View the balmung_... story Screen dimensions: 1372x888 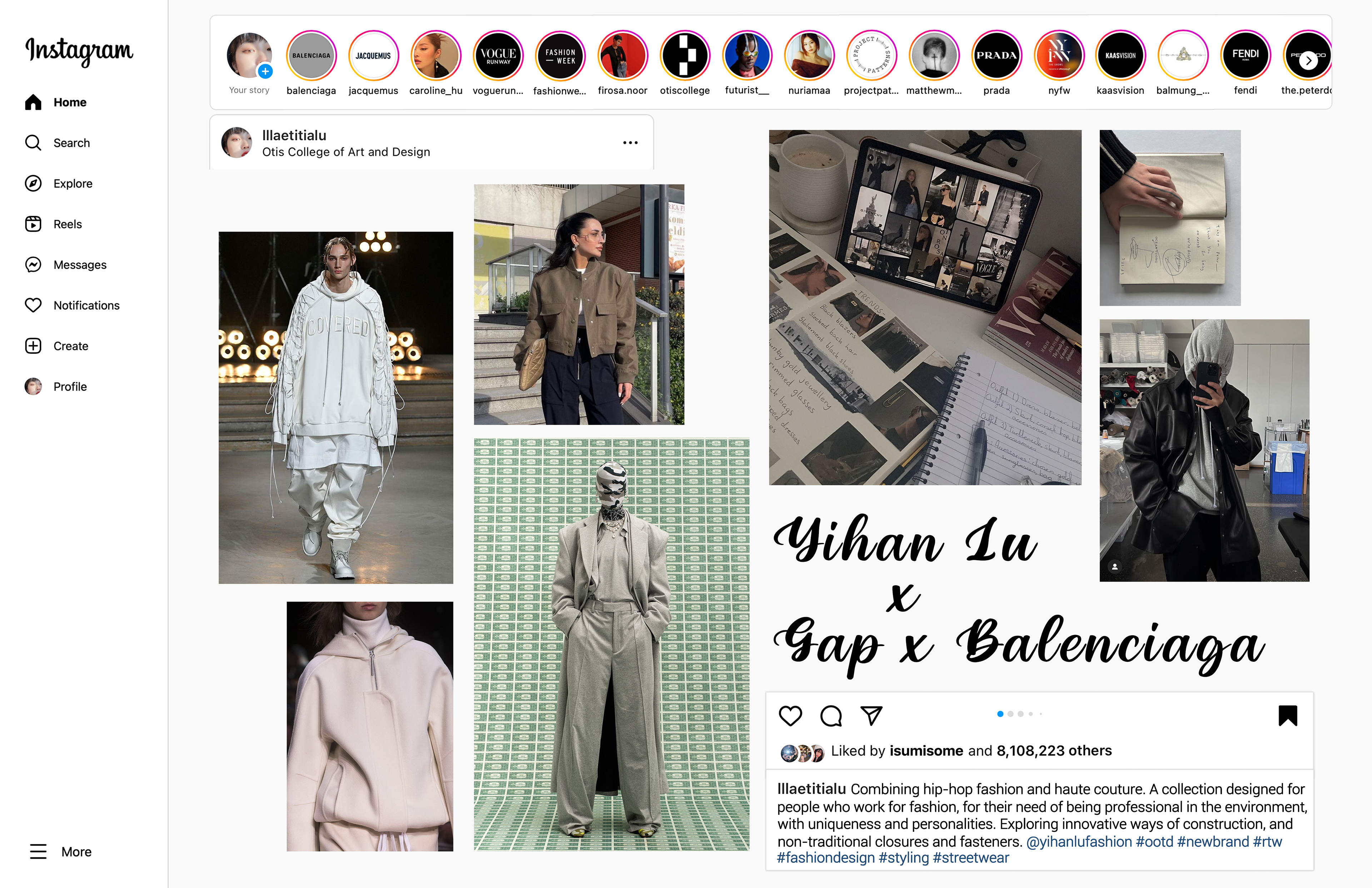click(1183, 63)
